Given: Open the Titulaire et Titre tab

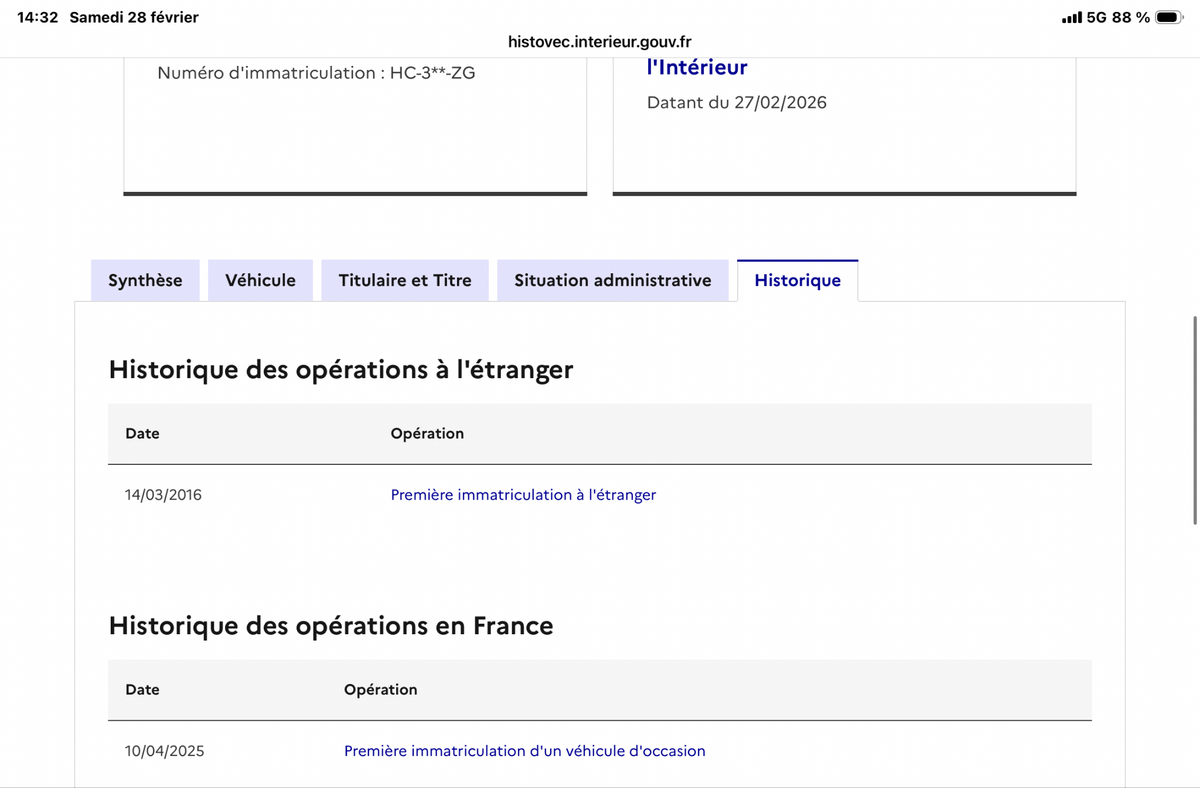Looking at the screenshot, I should tap(405, 280).
